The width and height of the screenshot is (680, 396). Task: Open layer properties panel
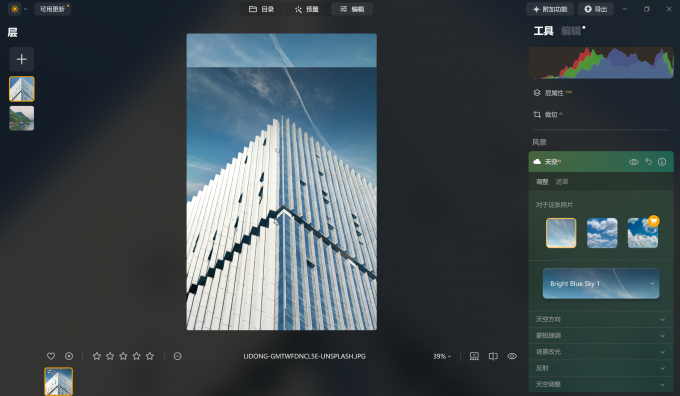click(x=552, y=93)
